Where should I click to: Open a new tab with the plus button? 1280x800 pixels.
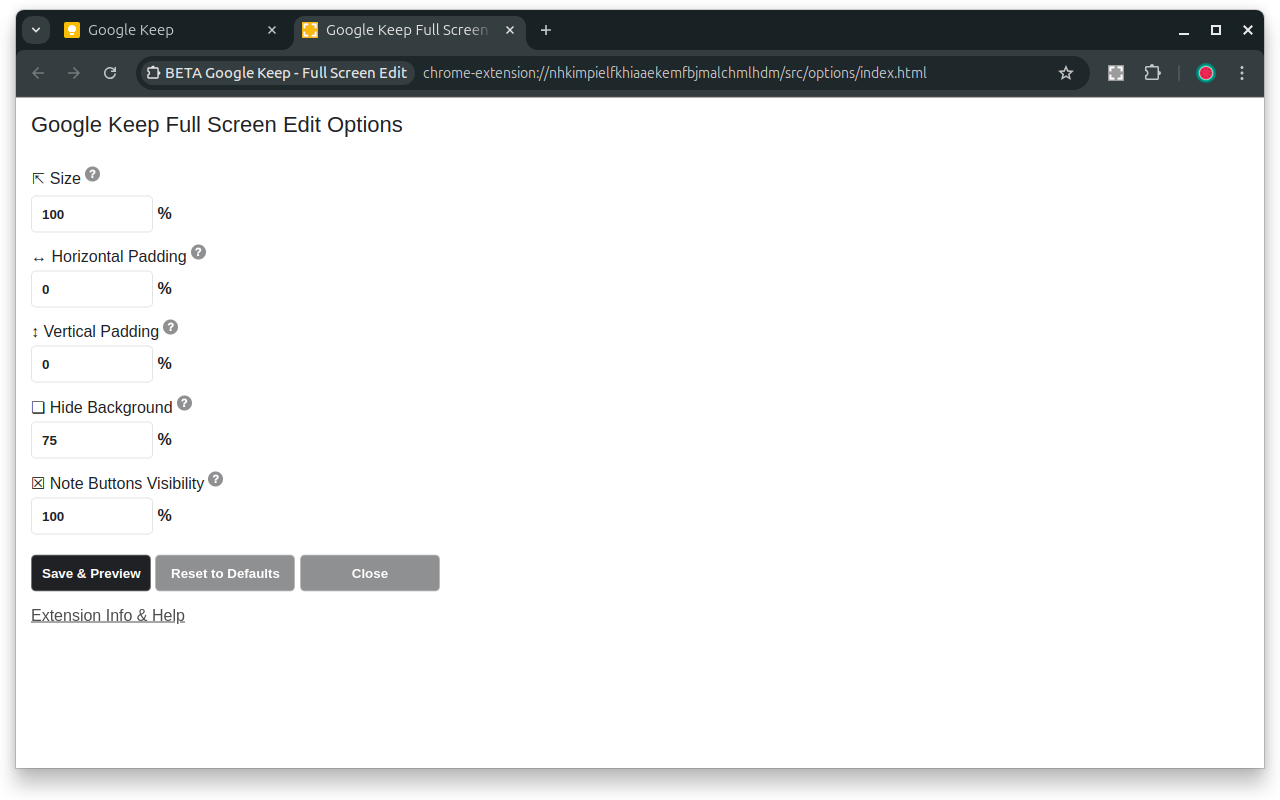[x=545, y=30]
